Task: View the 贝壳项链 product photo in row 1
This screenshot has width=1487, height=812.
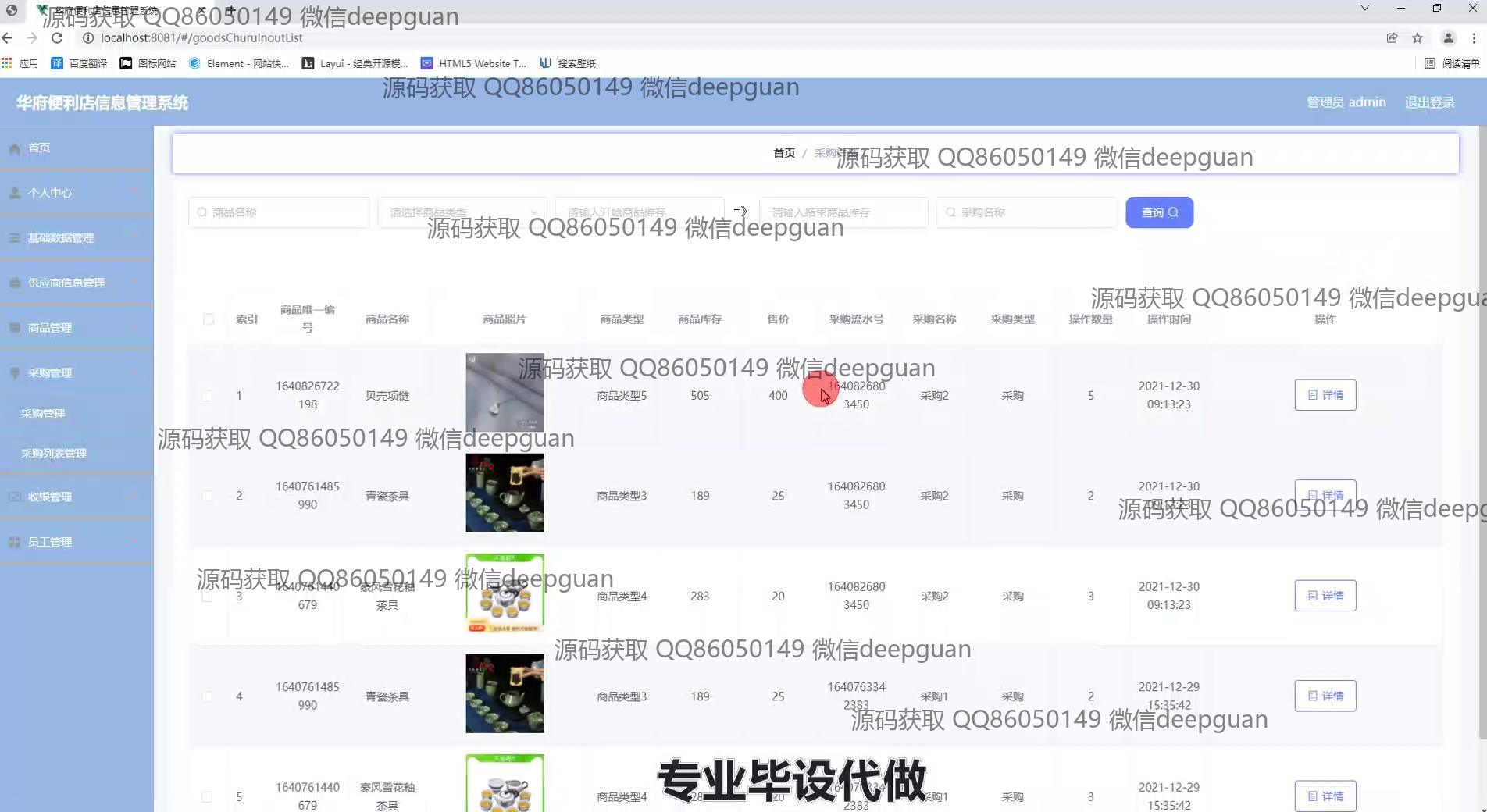Action: [x=505, y=393]
